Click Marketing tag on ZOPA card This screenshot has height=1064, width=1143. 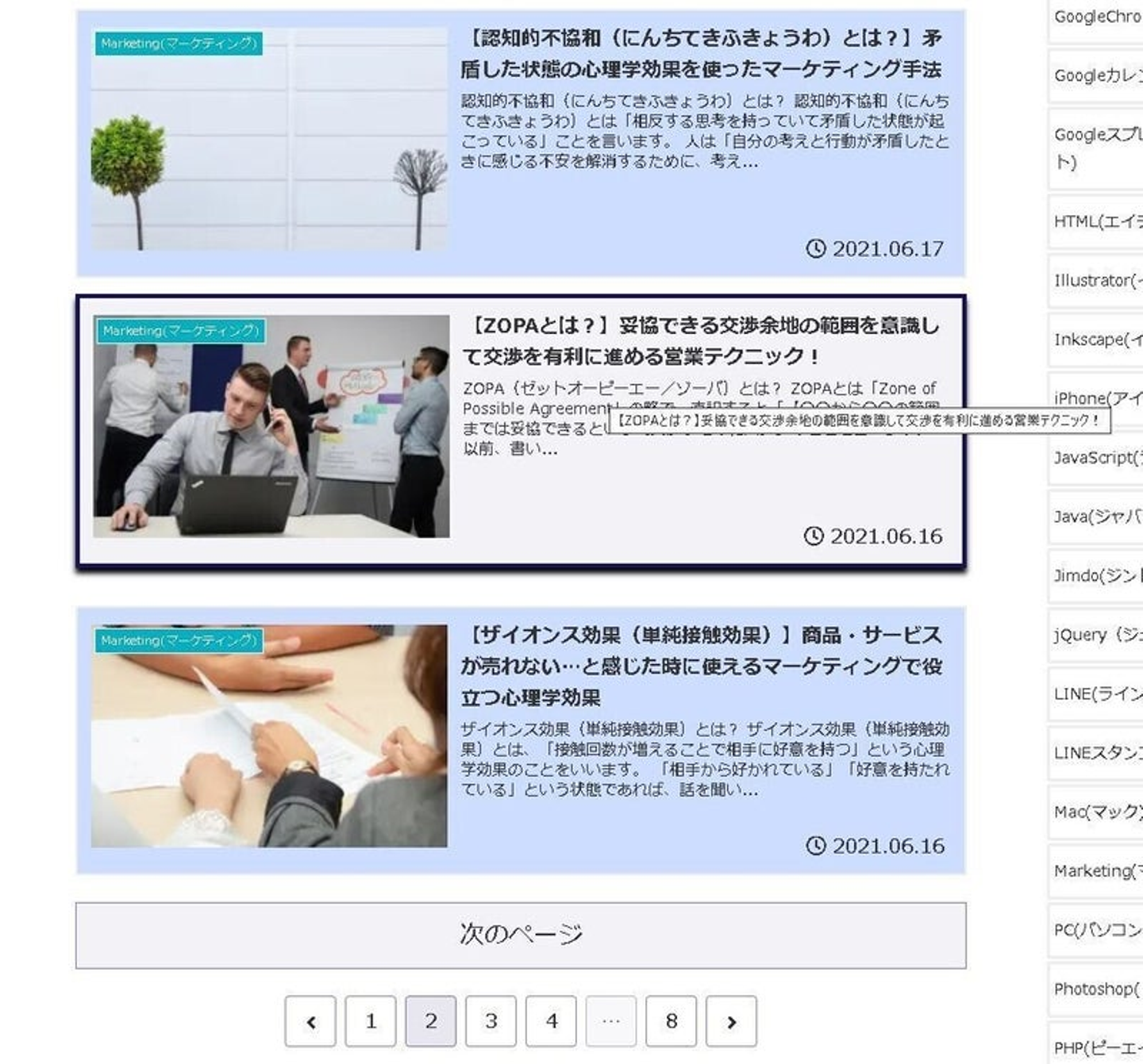pos(181,331)
